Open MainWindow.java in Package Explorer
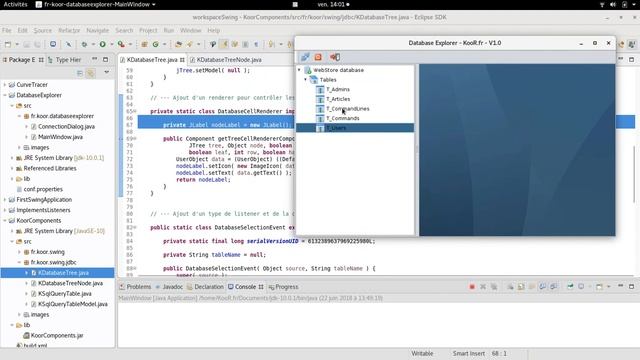 (60, 137)
